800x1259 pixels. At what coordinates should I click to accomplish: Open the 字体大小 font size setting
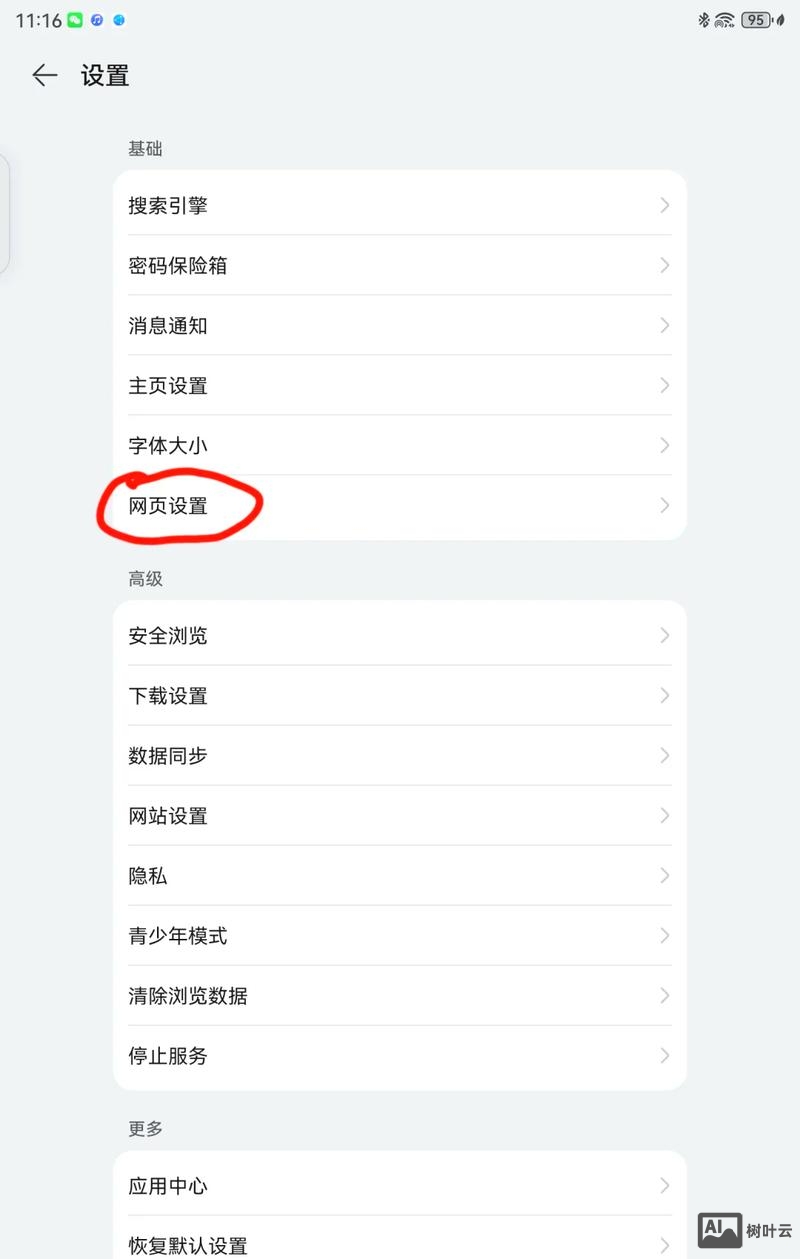pos(167,445)
